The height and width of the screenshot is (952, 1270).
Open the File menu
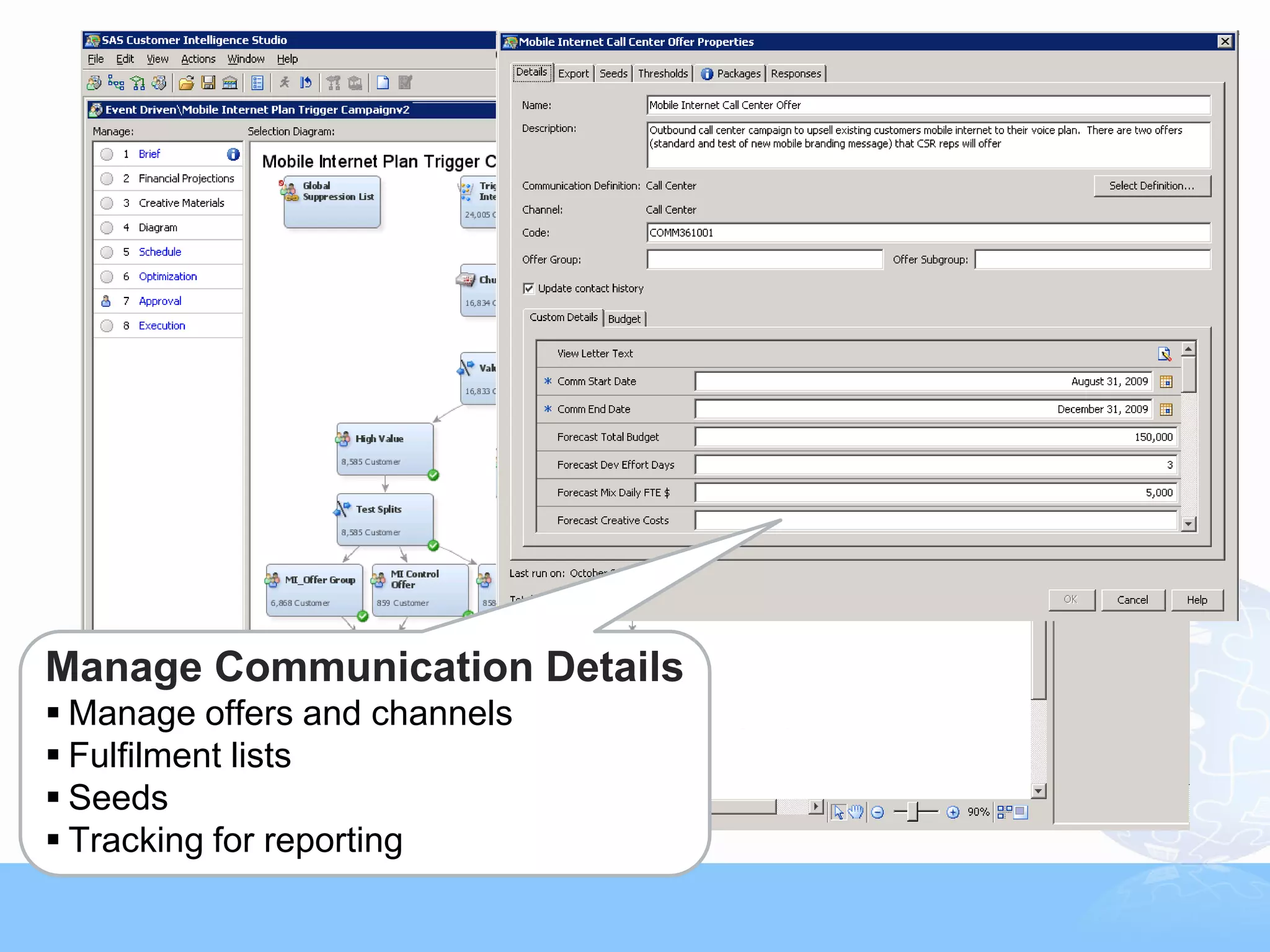95,59
